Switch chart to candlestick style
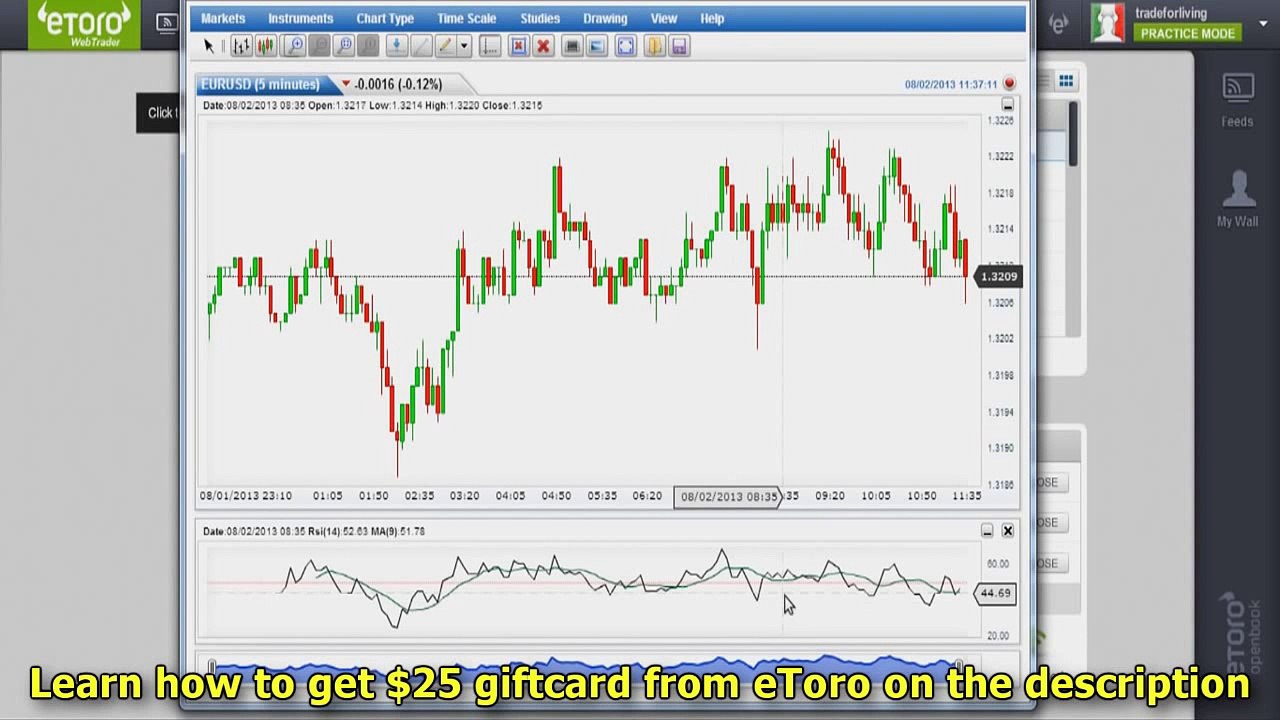This screenshot has height=720, width=1280. 266,46
